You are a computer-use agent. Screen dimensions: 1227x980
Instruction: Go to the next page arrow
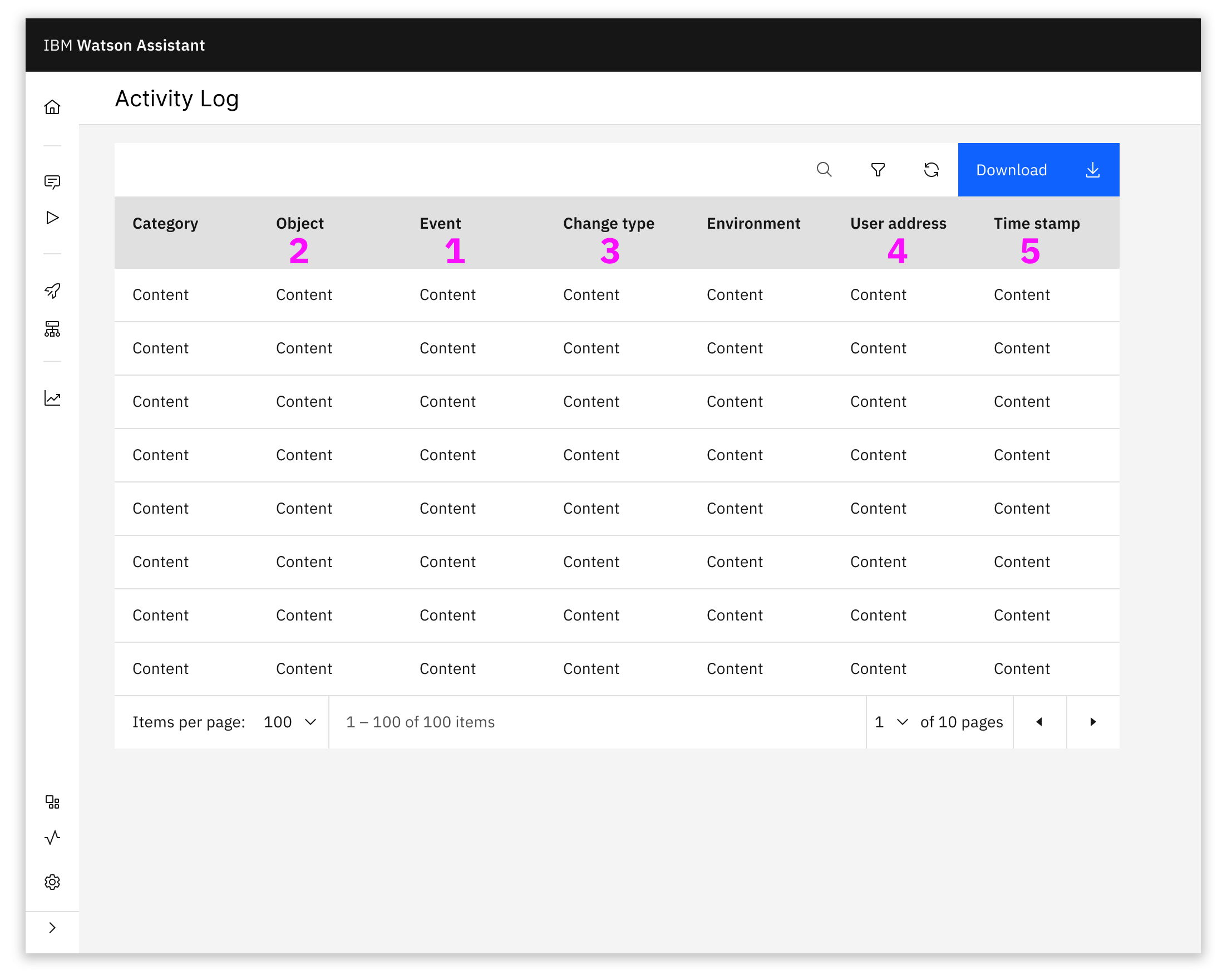pos(1093,722)
